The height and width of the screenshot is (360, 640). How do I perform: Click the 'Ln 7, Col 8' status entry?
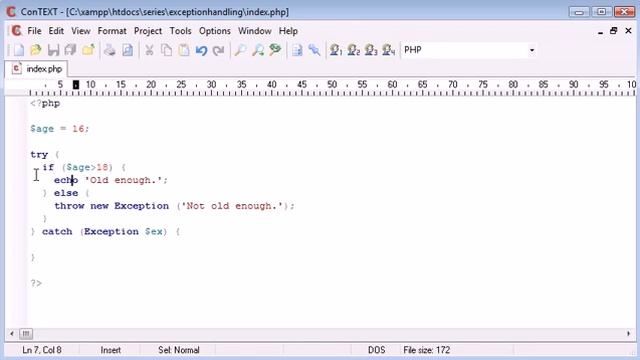point(42,350)
